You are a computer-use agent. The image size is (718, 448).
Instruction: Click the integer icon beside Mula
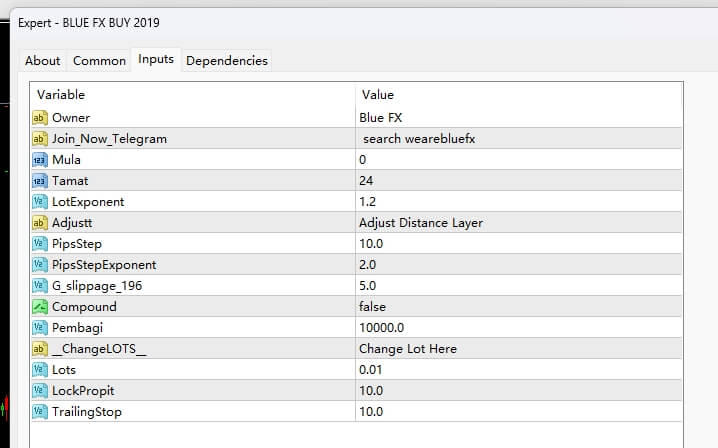click(x=40, y=160)
